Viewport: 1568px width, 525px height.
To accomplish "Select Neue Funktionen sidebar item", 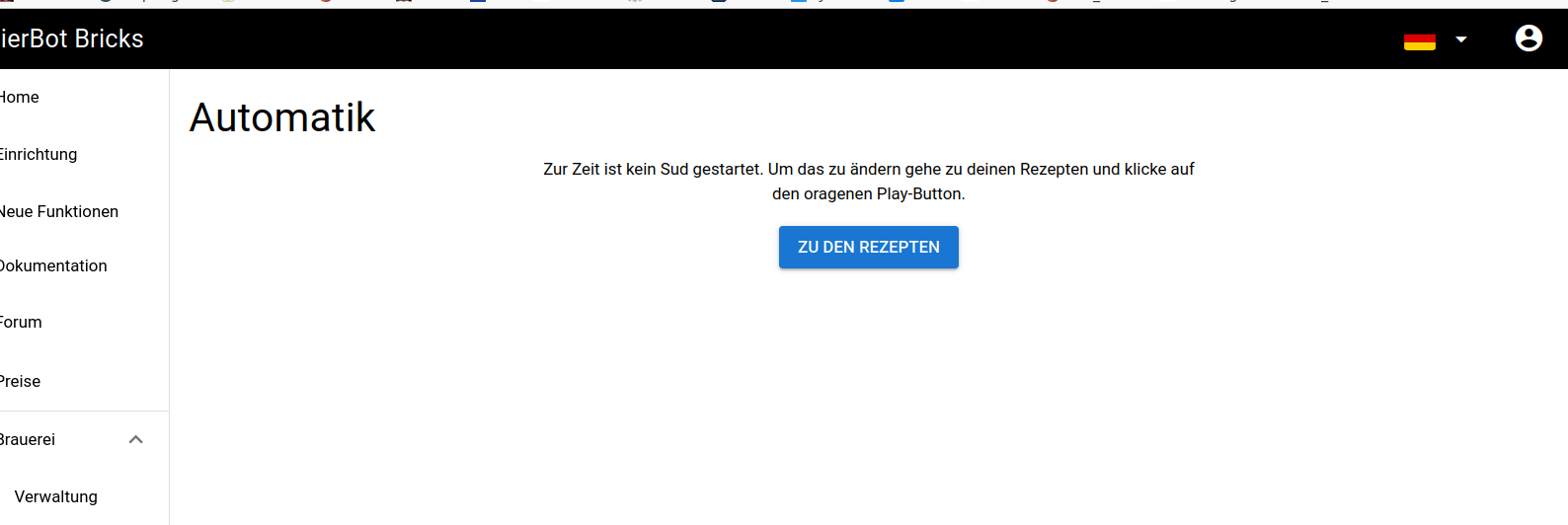I will click(58, 211).
